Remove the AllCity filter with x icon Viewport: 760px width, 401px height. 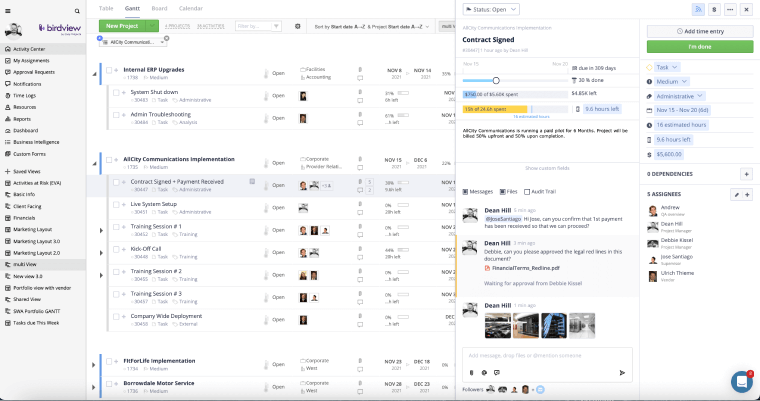point(167,38)
